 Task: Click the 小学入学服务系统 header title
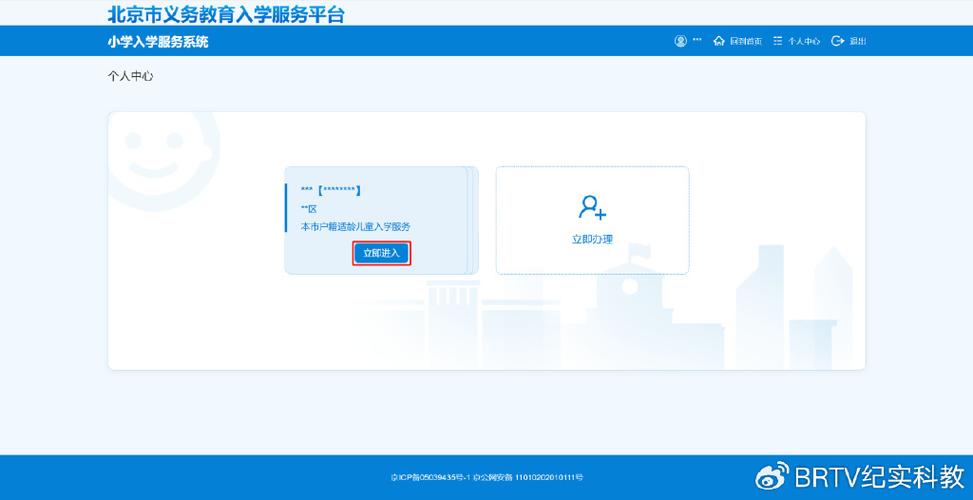click(x=158, y=42)
